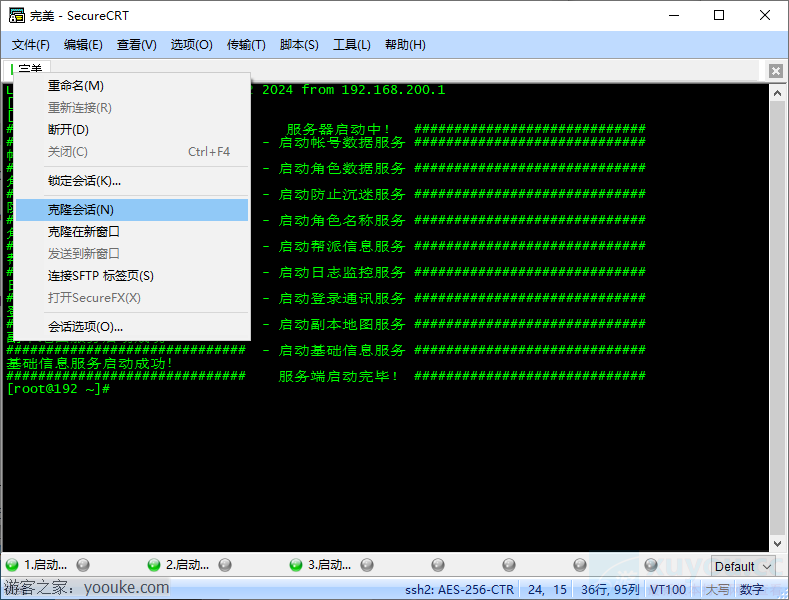Select 克隆会话(N) from context menu
This screenshot has height=600, width=789.
tap(81, 210)
